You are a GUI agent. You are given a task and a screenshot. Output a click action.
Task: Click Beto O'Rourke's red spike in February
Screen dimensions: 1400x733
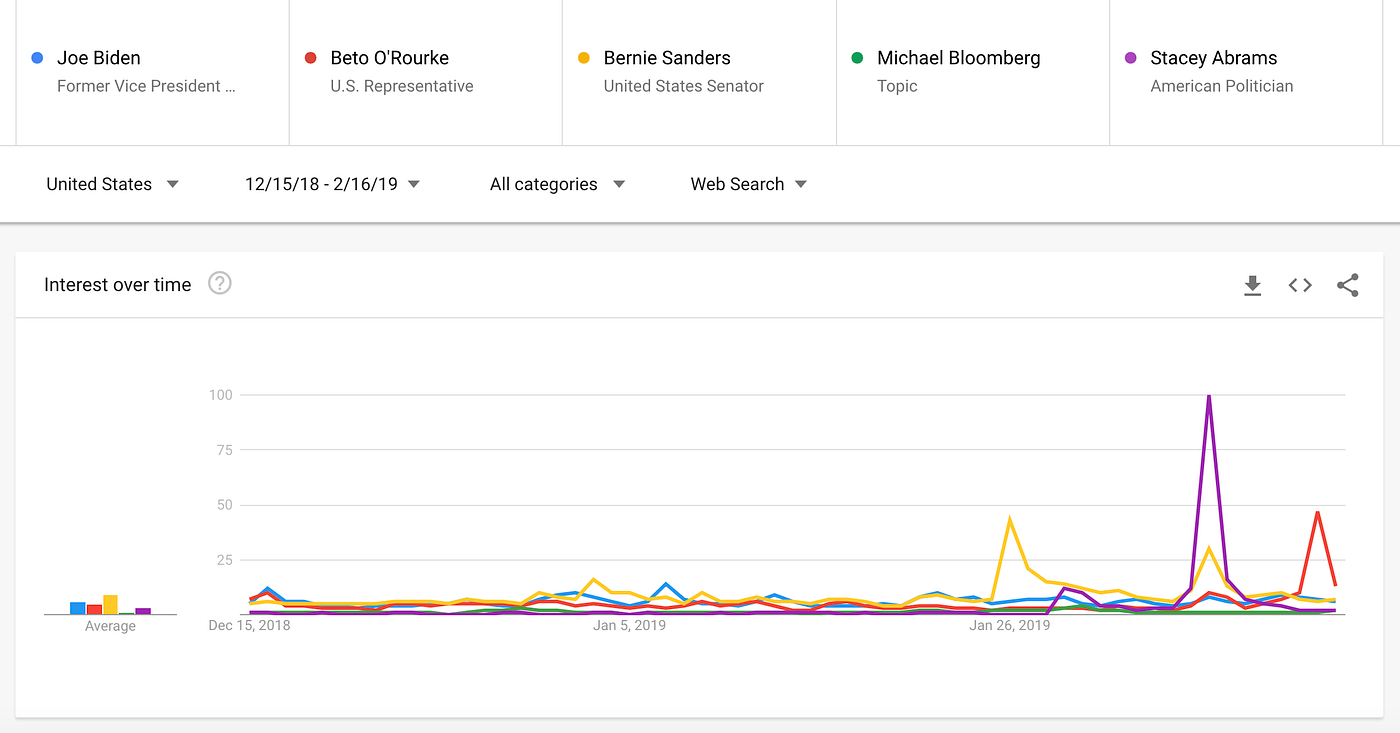1318,513
